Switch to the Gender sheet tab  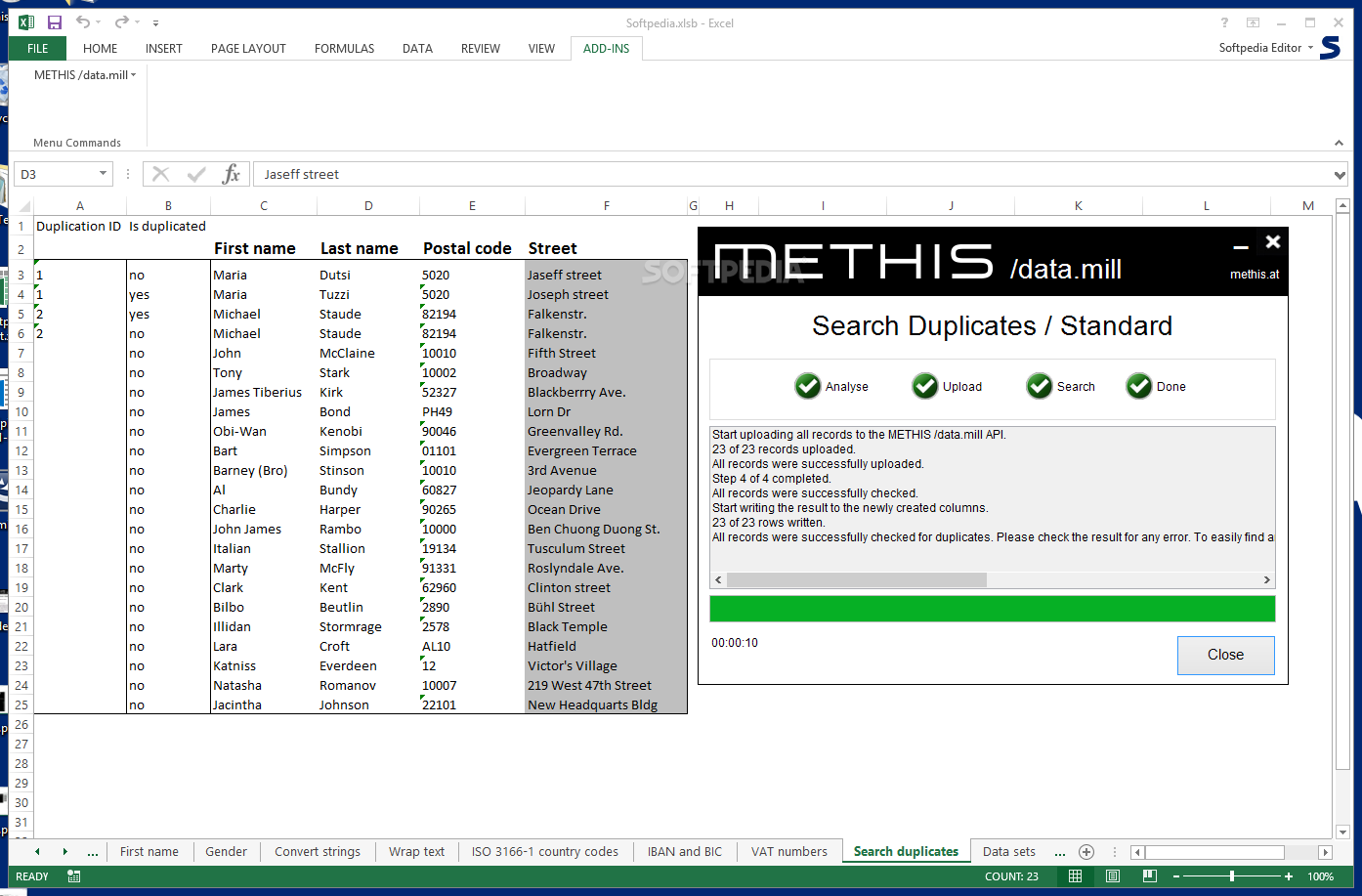226,852
